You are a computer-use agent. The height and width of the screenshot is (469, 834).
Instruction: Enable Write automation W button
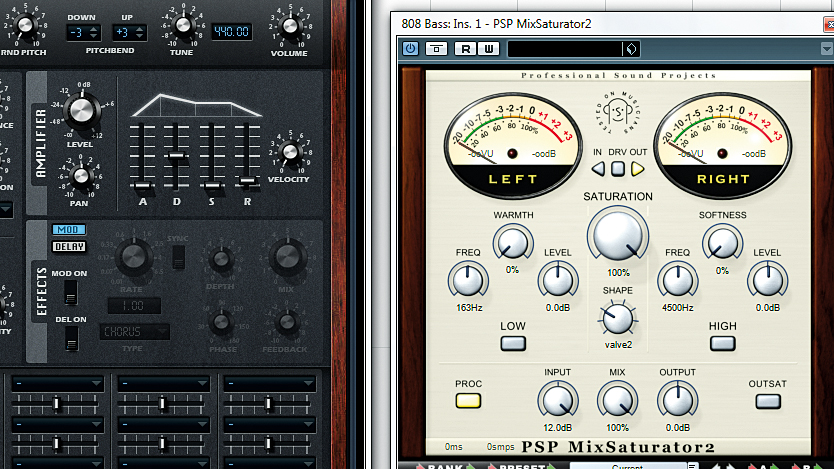488,49
